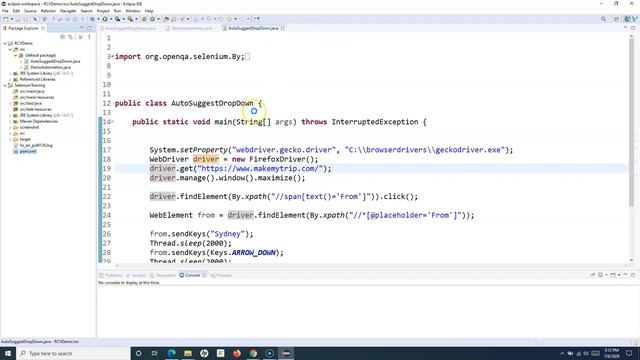Viewport: 640px width, 360px height.
Task: Open the Source menu
Action: tap(30, 11)
